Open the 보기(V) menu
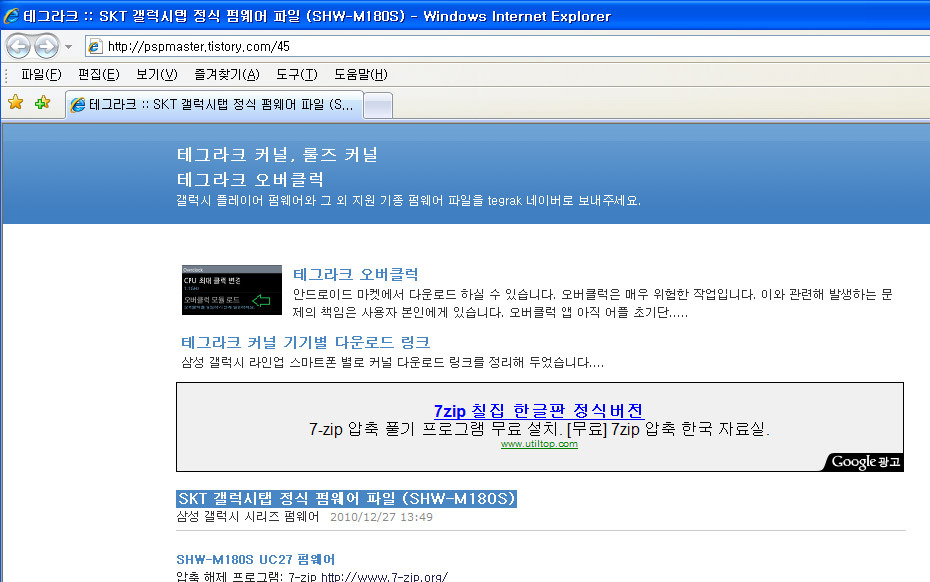 157,75
